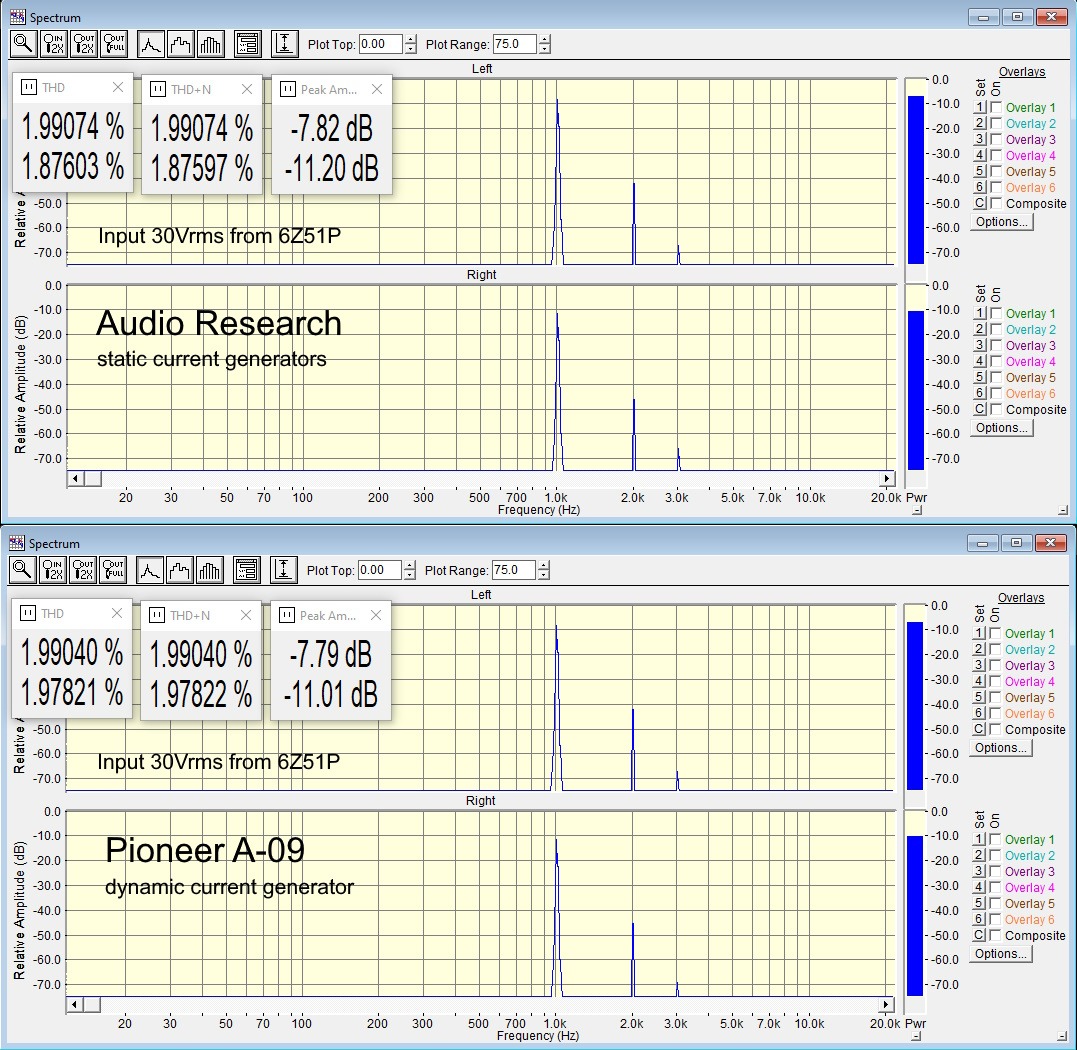Enable Composite checkbox for Audio Research Left channel
This screenshot has height=1050, width=1077.
click(x=996, y=203)
